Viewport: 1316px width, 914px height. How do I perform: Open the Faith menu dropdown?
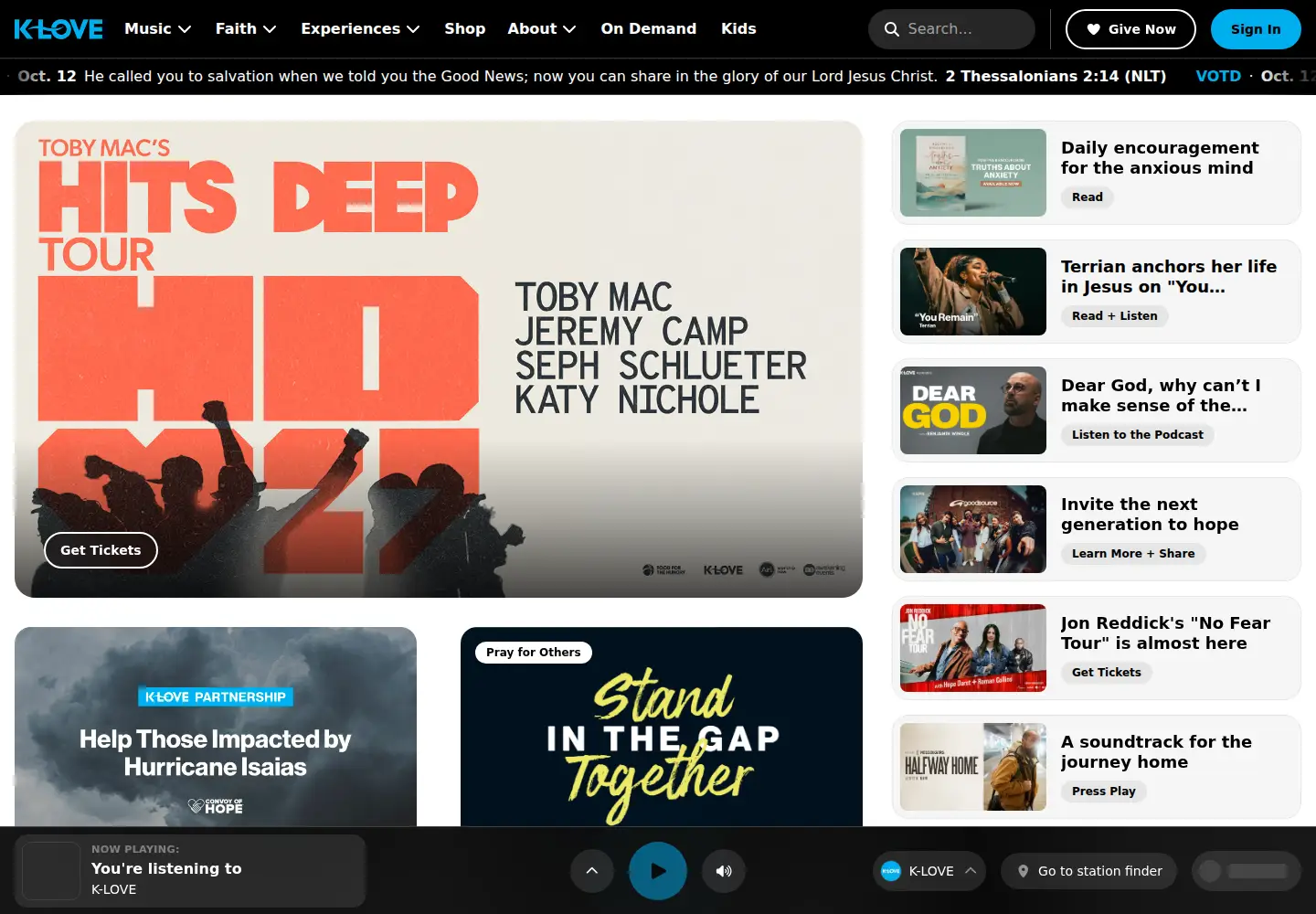246,29
